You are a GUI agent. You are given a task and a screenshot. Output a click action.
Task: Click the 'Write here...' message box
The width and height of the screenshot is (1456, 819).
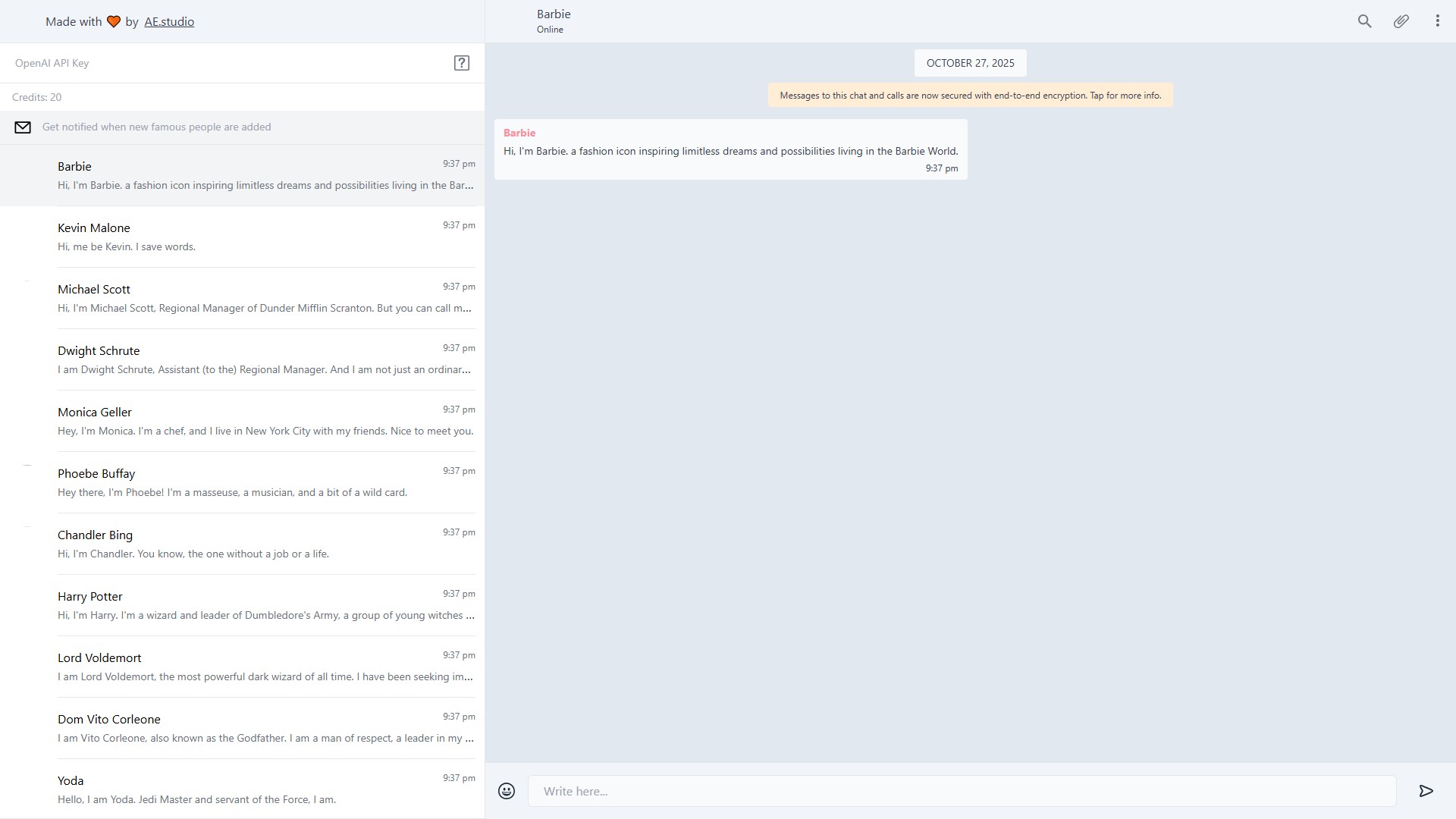pos(962,791)
